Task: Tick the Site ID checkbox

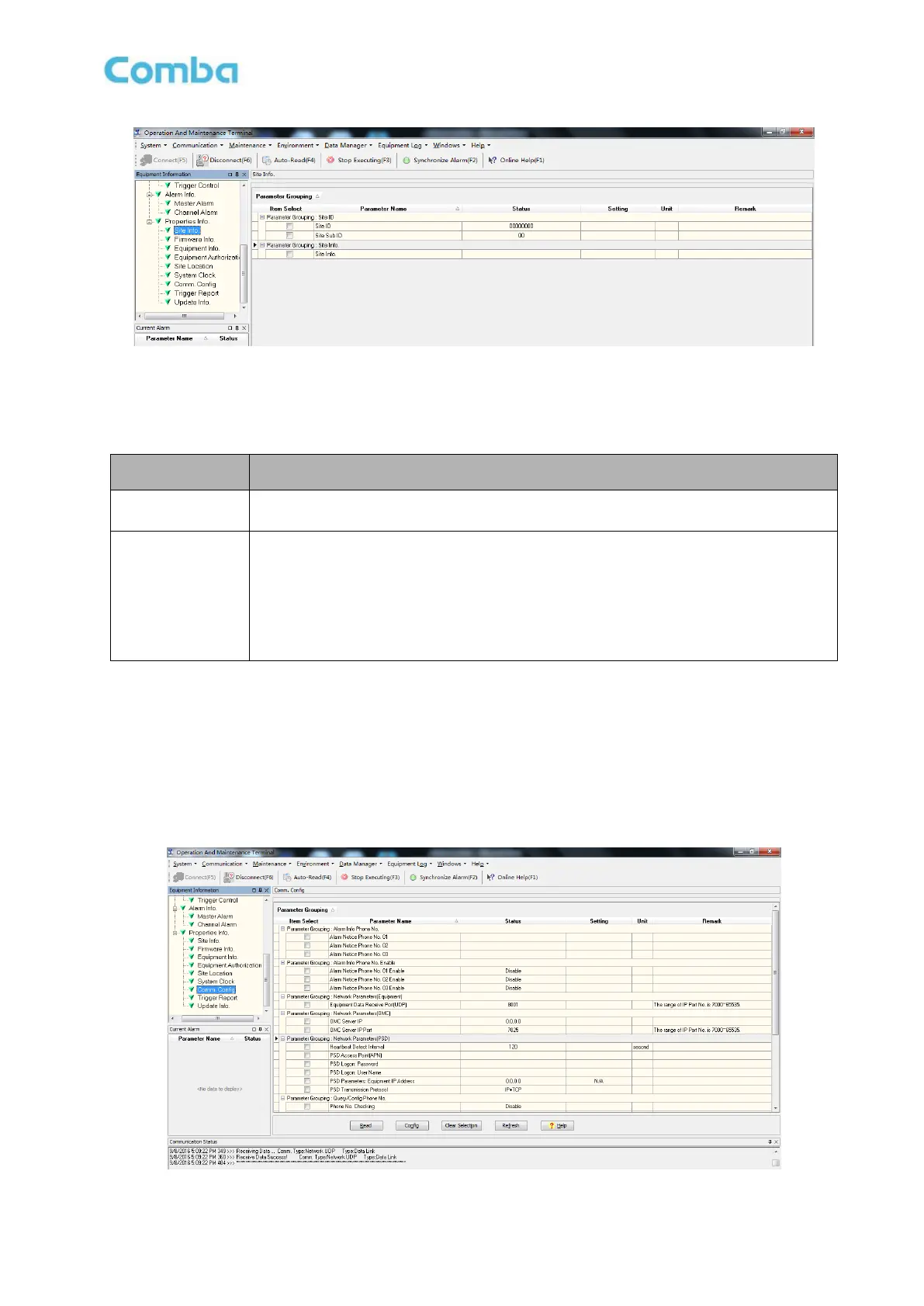Action: tap(289, 226)
